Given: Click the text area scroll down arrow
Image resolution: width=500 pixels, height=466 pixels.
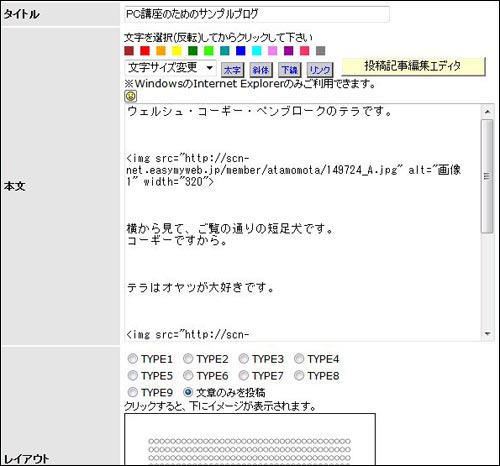Looking at the screenshot, I should 487,334.
